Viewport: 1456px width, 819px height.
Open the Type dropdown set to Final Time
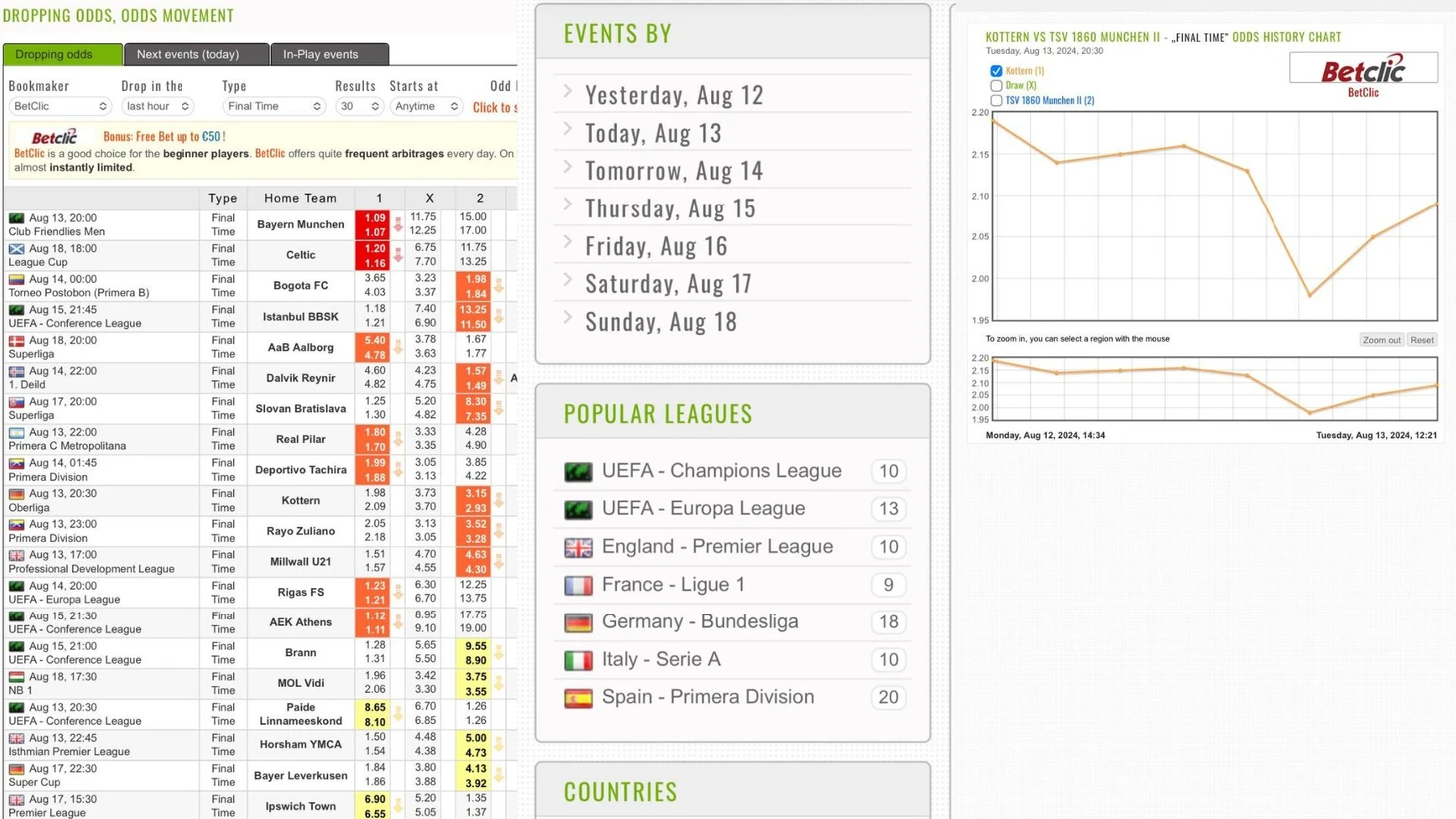tap(274, 106)
